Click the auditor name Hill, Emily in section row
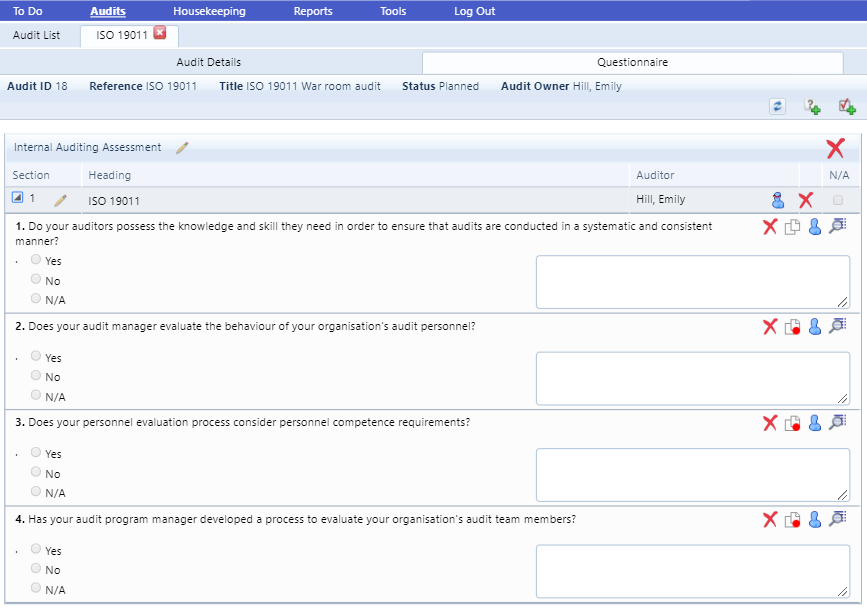This screenshot has width=867, height=610. (x=661, y=199)
